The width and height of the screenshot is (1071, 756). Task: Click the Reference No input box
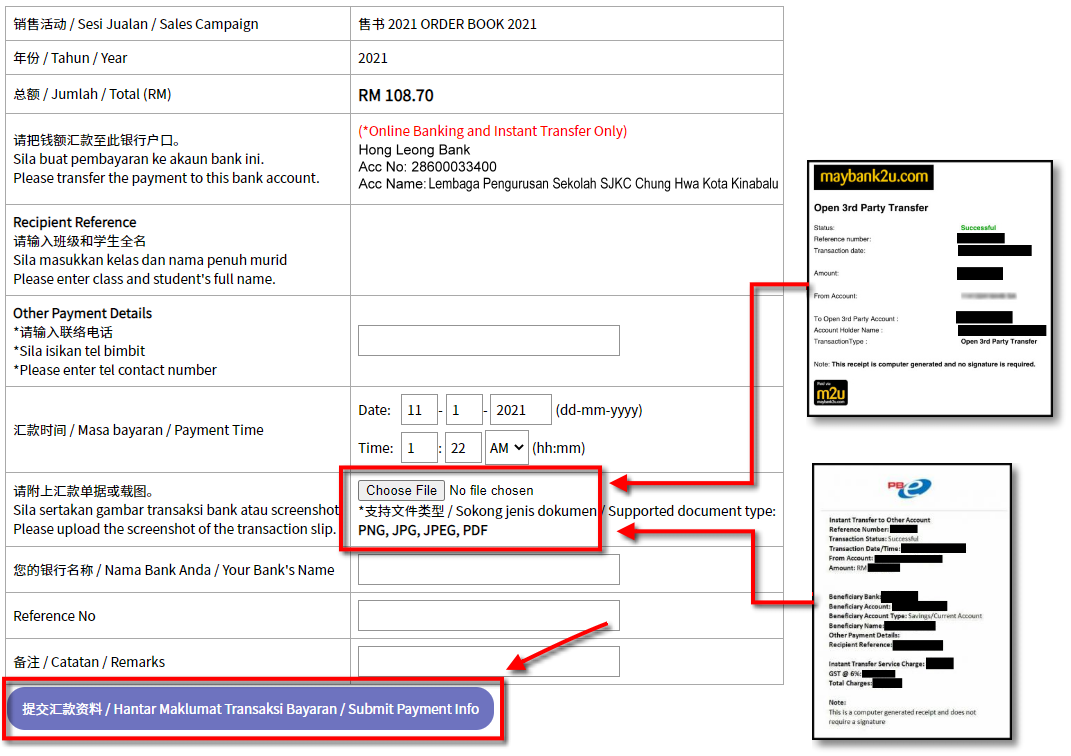coord(488,615)
